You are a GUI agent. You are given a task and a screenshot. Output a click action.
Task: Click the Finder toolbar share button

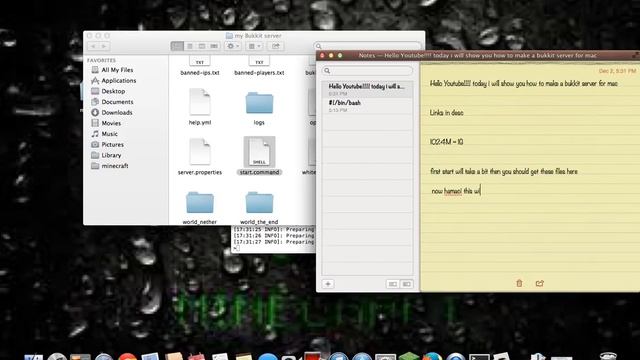coord(276,46)
